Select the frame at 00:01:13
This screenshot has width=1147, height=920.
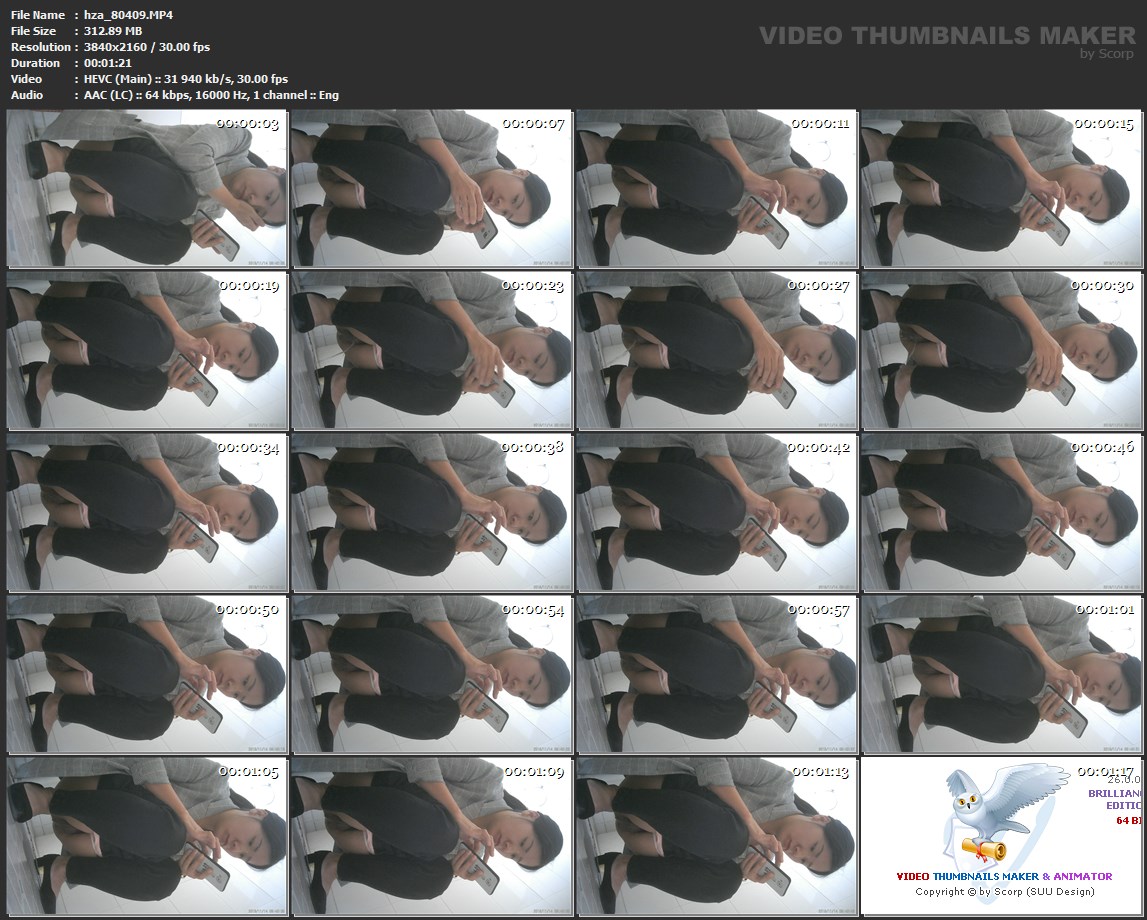click(x=716, y=836)
